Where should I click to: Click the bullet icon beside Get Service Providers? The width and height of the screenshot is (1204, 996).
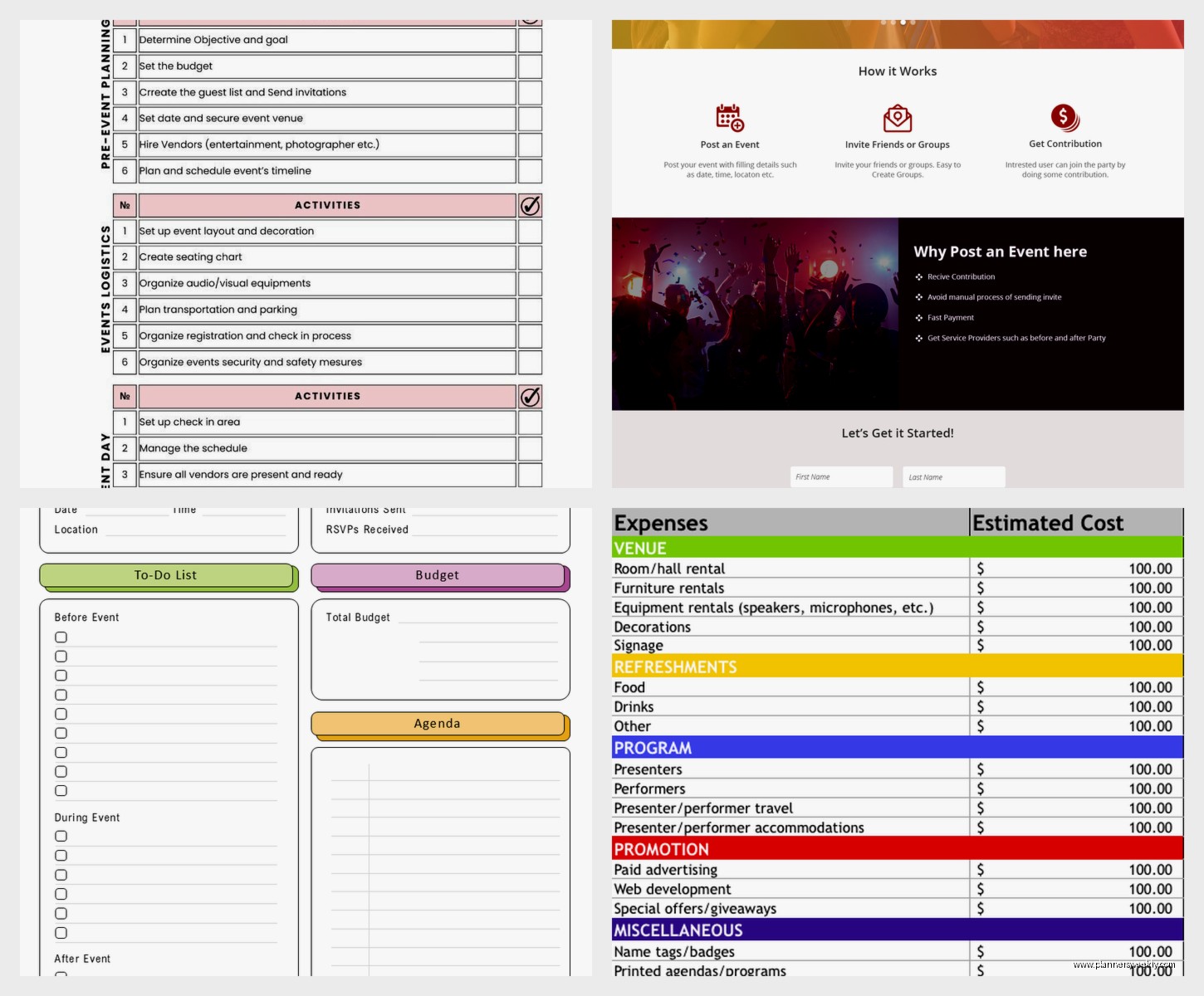pyautogui.click(x=918, y=338)
